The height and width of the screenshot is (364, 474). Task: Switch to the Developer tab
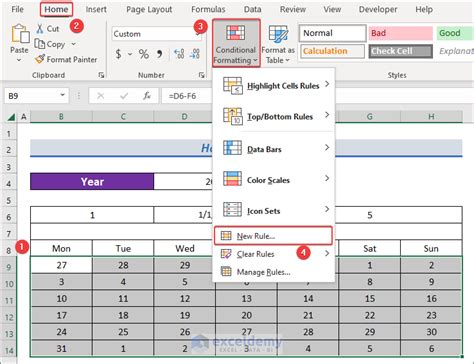(378, 9)
